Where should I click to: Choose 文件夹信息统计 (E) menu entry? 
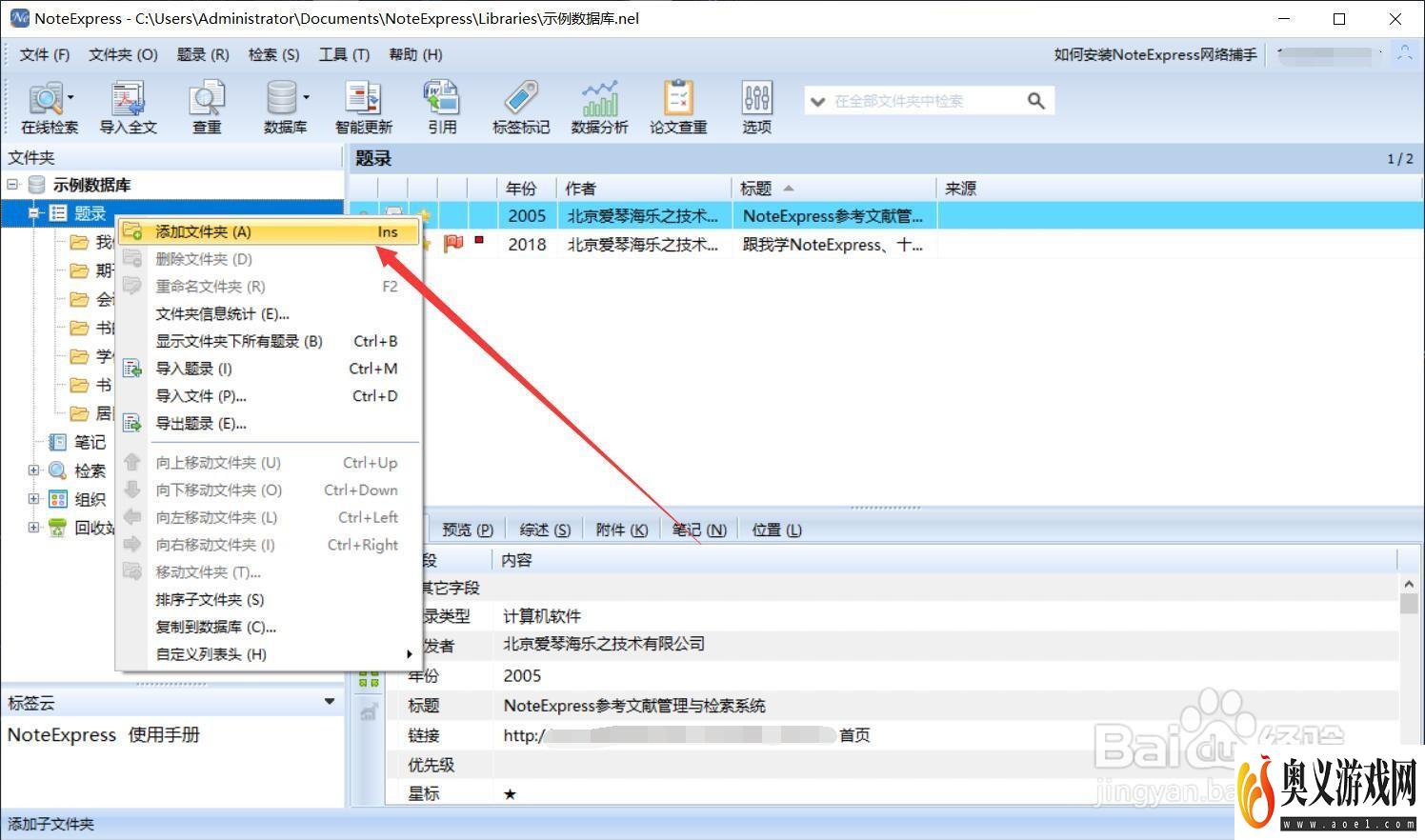271,313
